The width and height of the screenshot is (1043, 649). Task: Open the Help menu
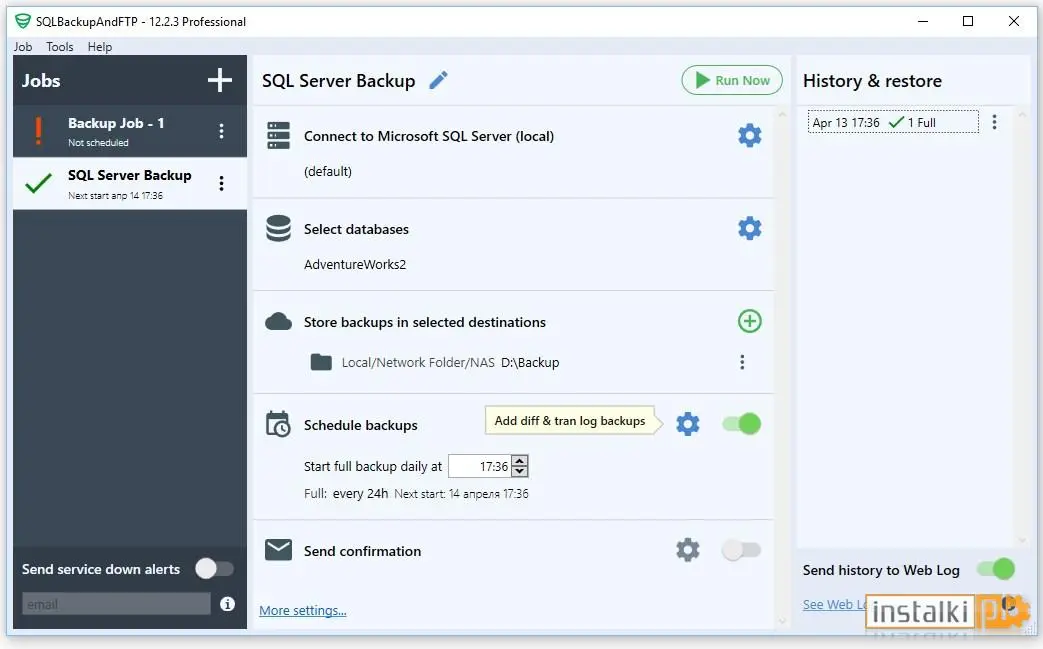click(x=100, y=47)
